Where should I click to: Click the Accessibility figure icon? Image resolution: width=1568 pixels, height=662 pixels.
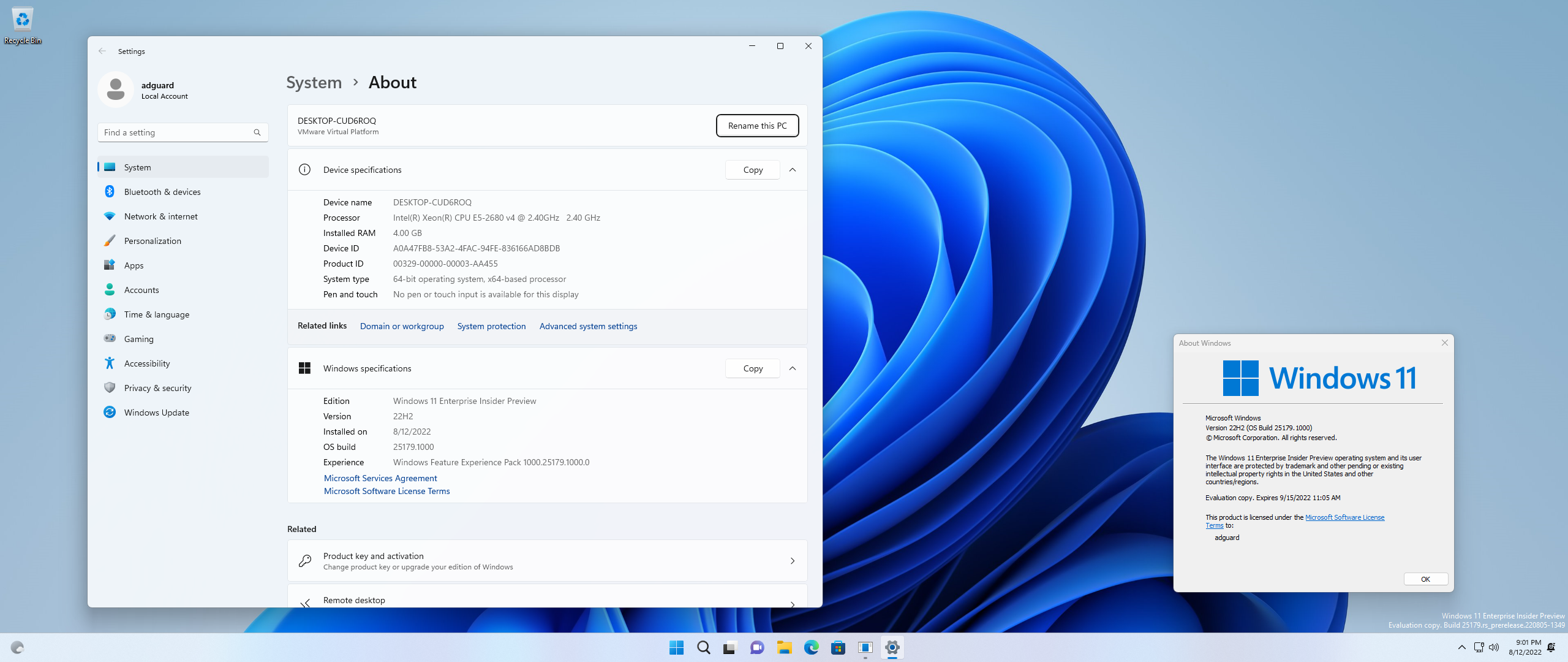[110, 363]
